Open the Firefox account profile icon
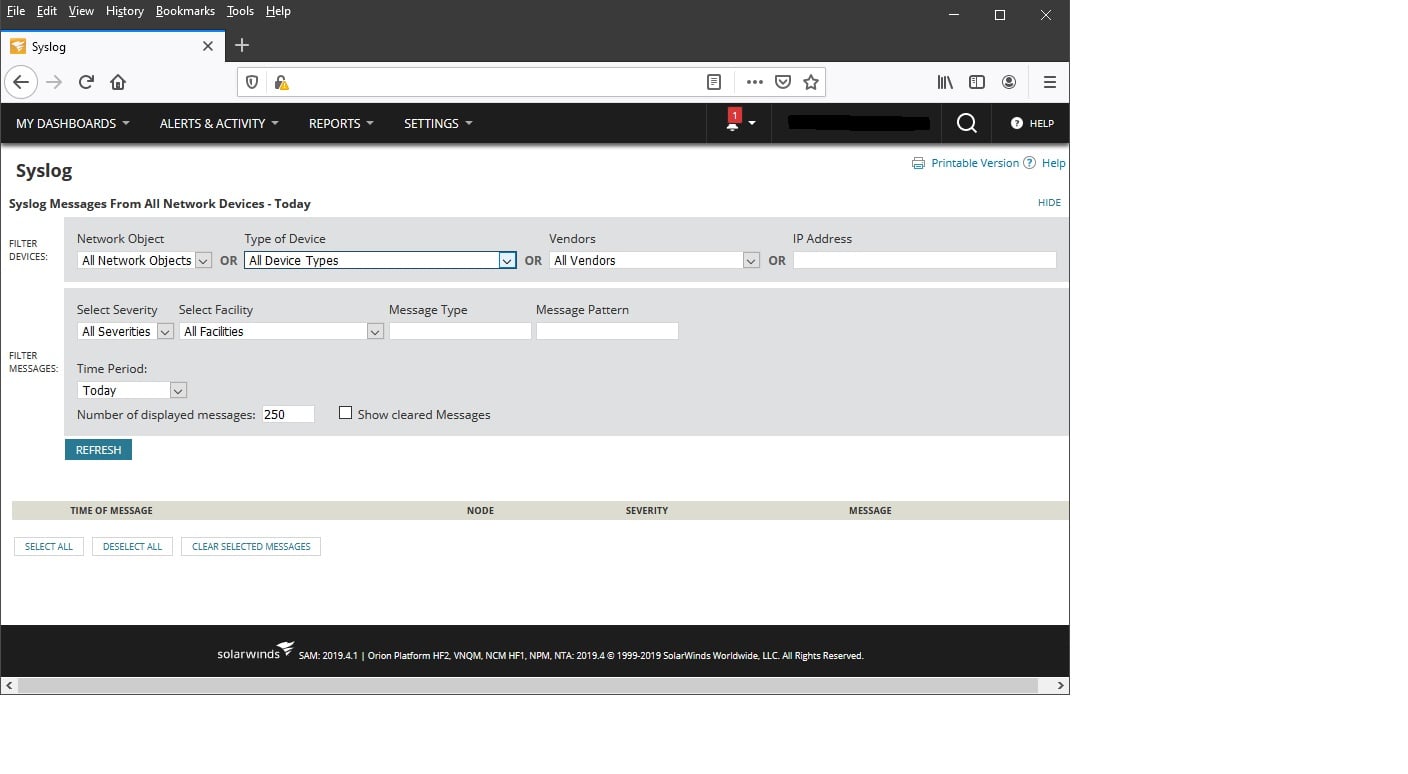The width and height of the screenshot is (1408, 774). (x=1009, y=82)
